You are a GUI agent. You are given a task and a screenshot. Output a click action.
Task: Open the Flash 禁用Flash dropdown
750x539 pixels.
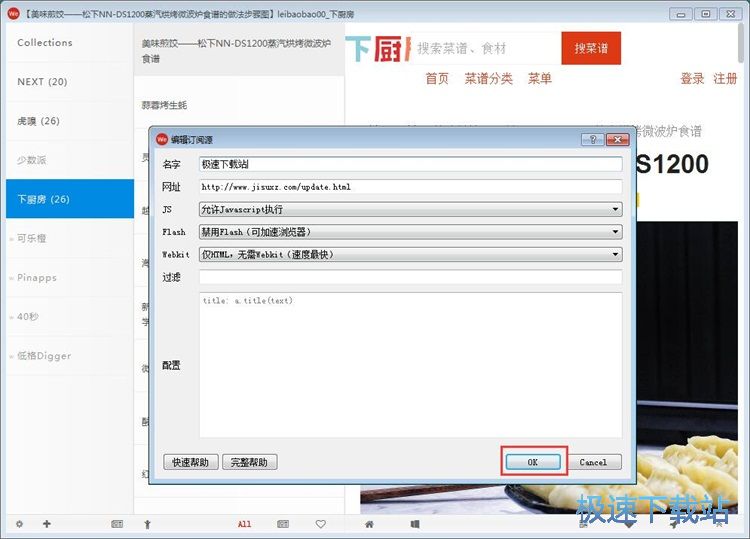(x=410, y=232)
